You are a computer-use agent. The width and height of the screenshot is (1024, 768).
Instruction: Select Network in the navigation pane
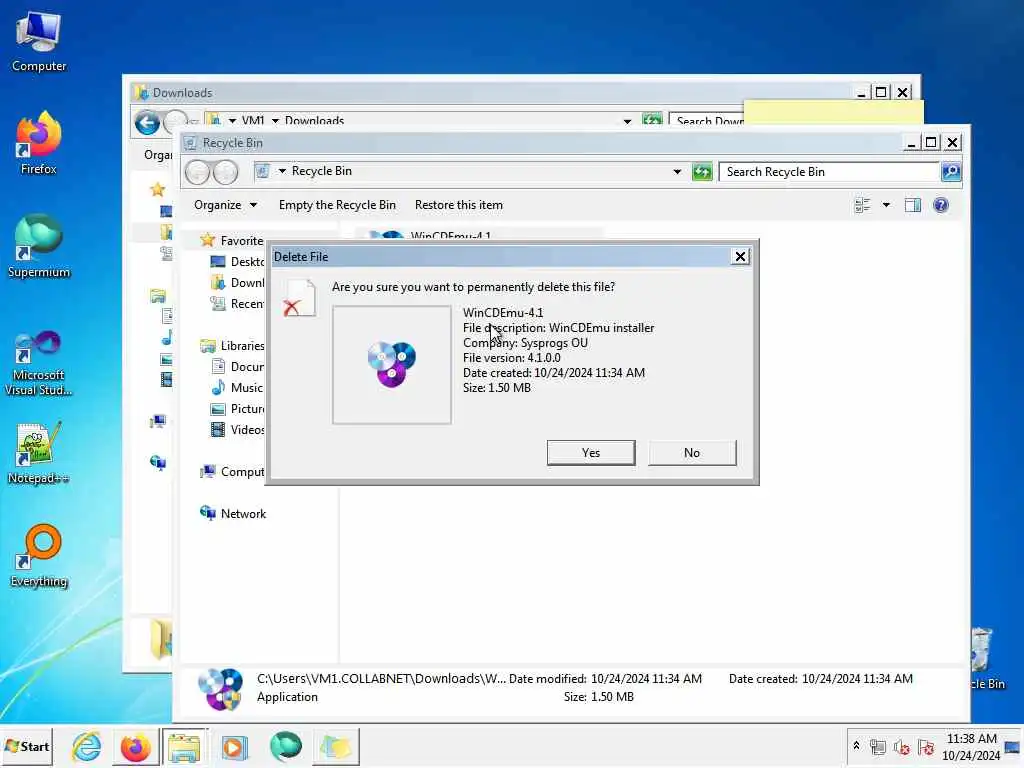pyautogui.click(x=233, y=513)
